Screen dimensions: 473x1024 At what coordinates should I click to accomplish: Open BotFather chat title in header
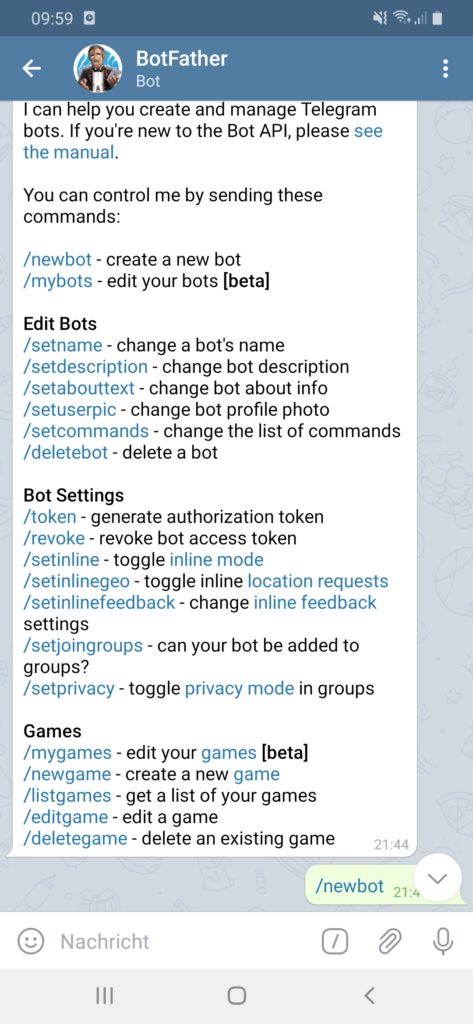pos(182,59)
